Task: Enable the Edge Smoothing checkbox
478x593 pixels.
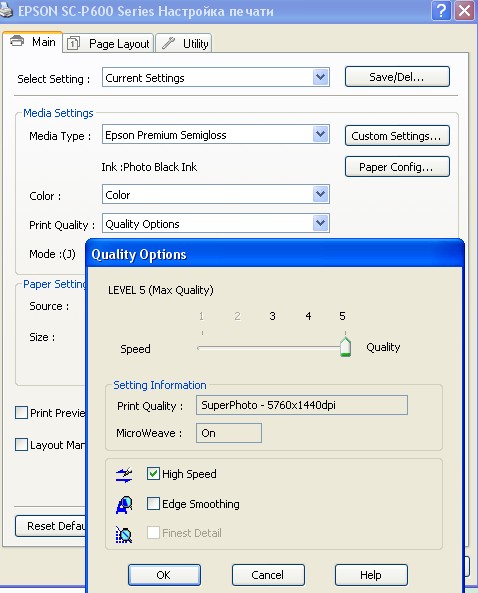Action: click(153, 503)
